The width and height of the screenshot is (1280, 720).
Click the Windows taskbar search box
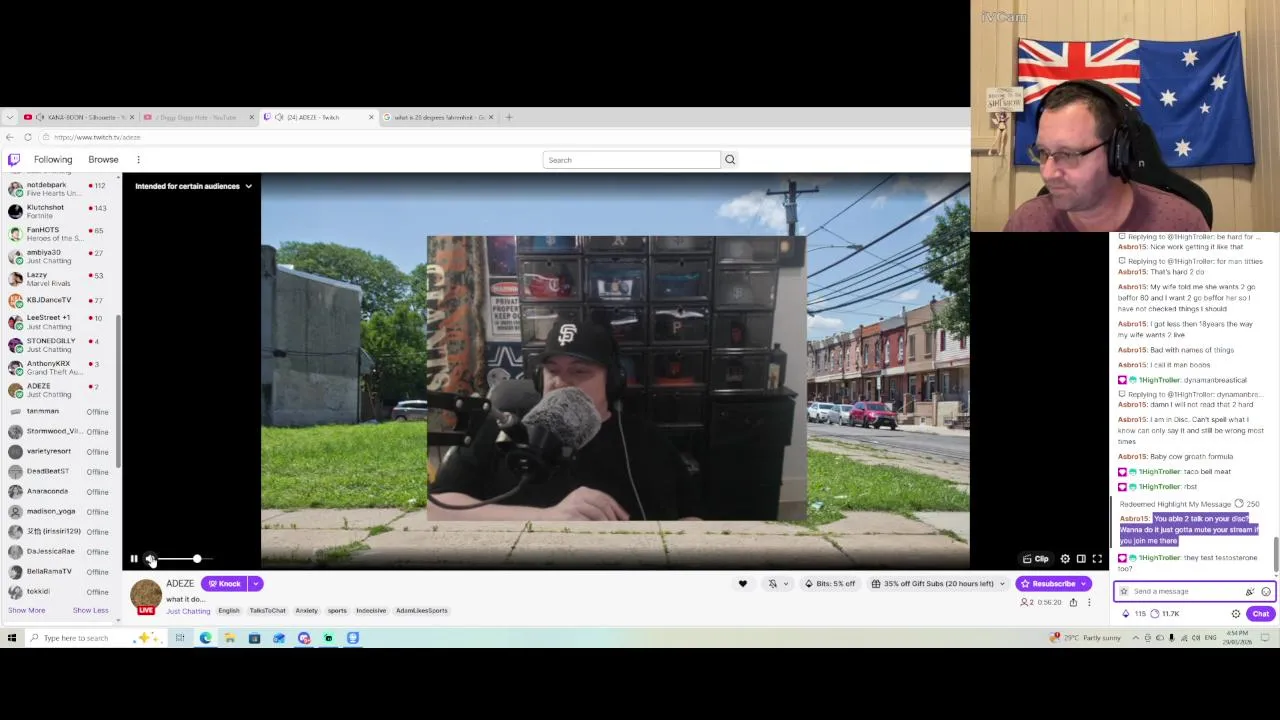tap(95, 638)
